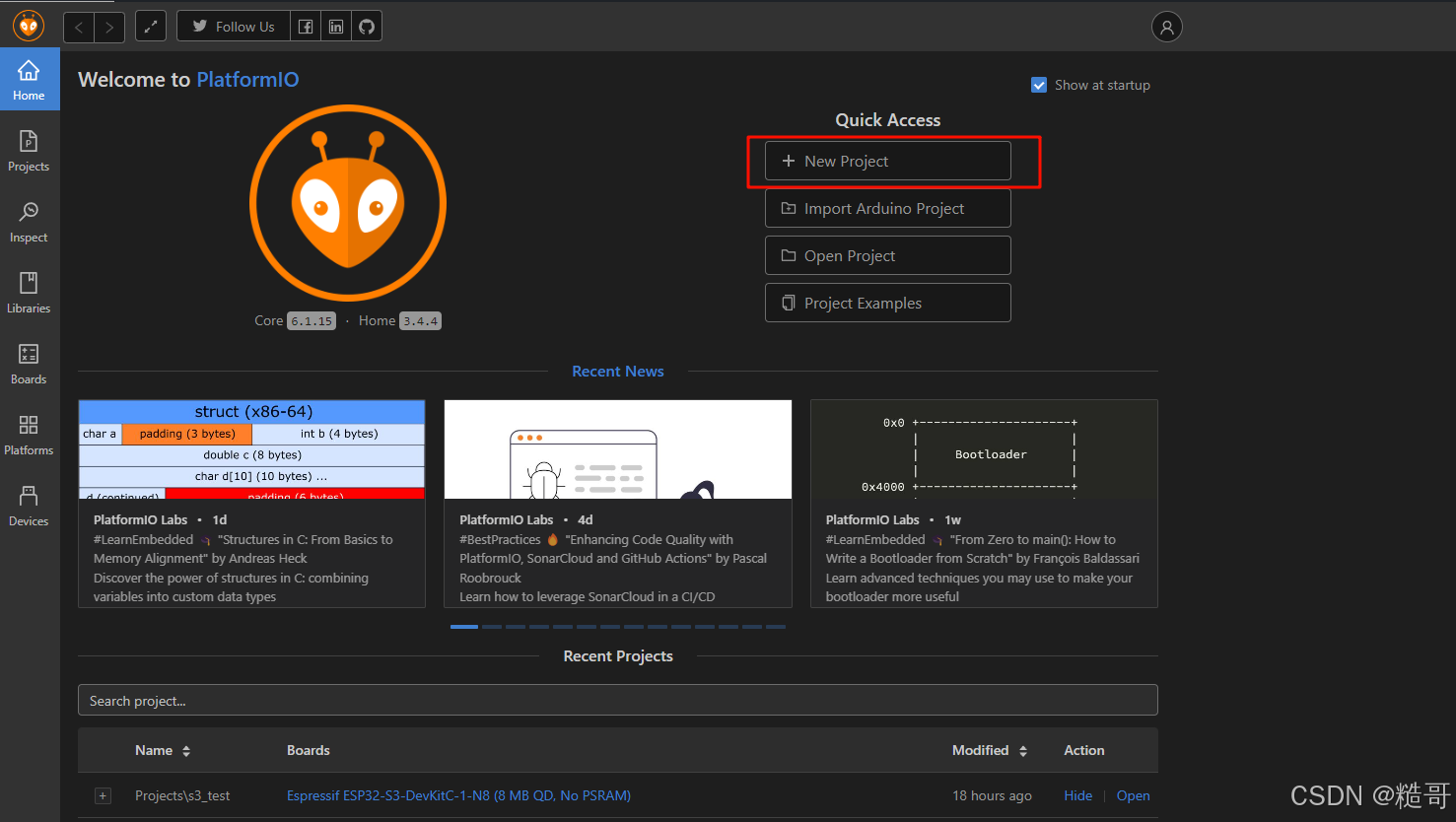The height and width of the screenshot is (822, 1456).
Task: Untick the Show at startup checkbox
Action: point(1039,85)
